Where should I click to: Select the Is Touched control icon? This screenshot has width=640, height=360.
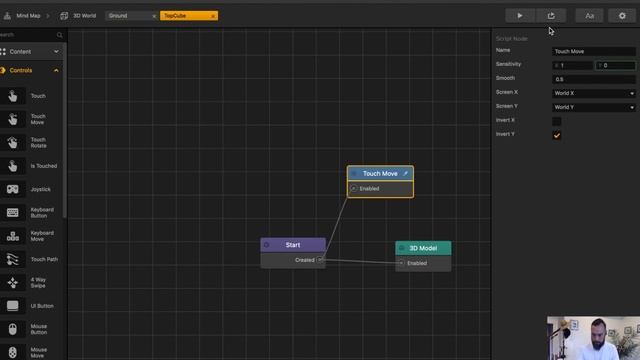[13, 166]
